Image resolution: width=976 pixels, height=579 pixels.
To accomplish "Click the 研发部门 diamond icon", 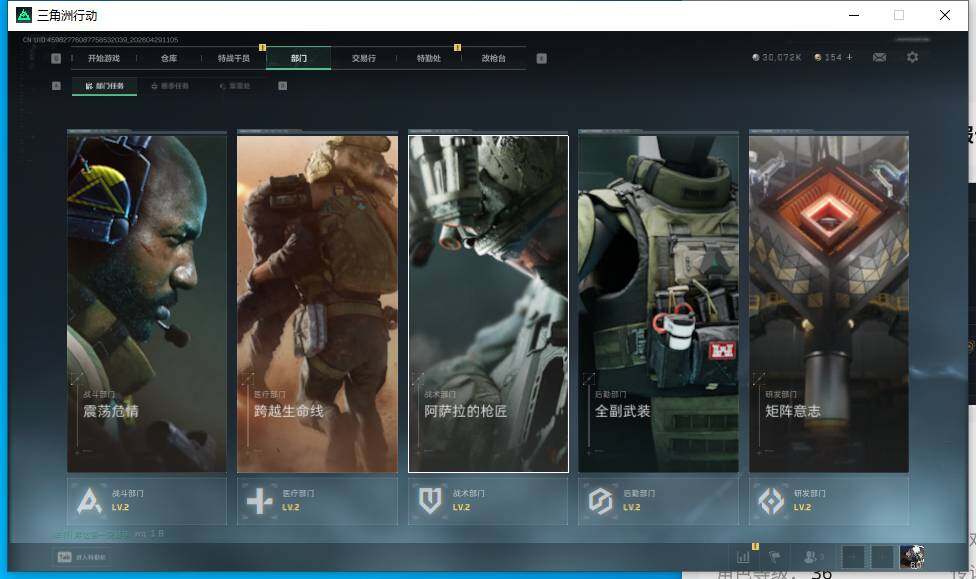I will coord(771,500).
